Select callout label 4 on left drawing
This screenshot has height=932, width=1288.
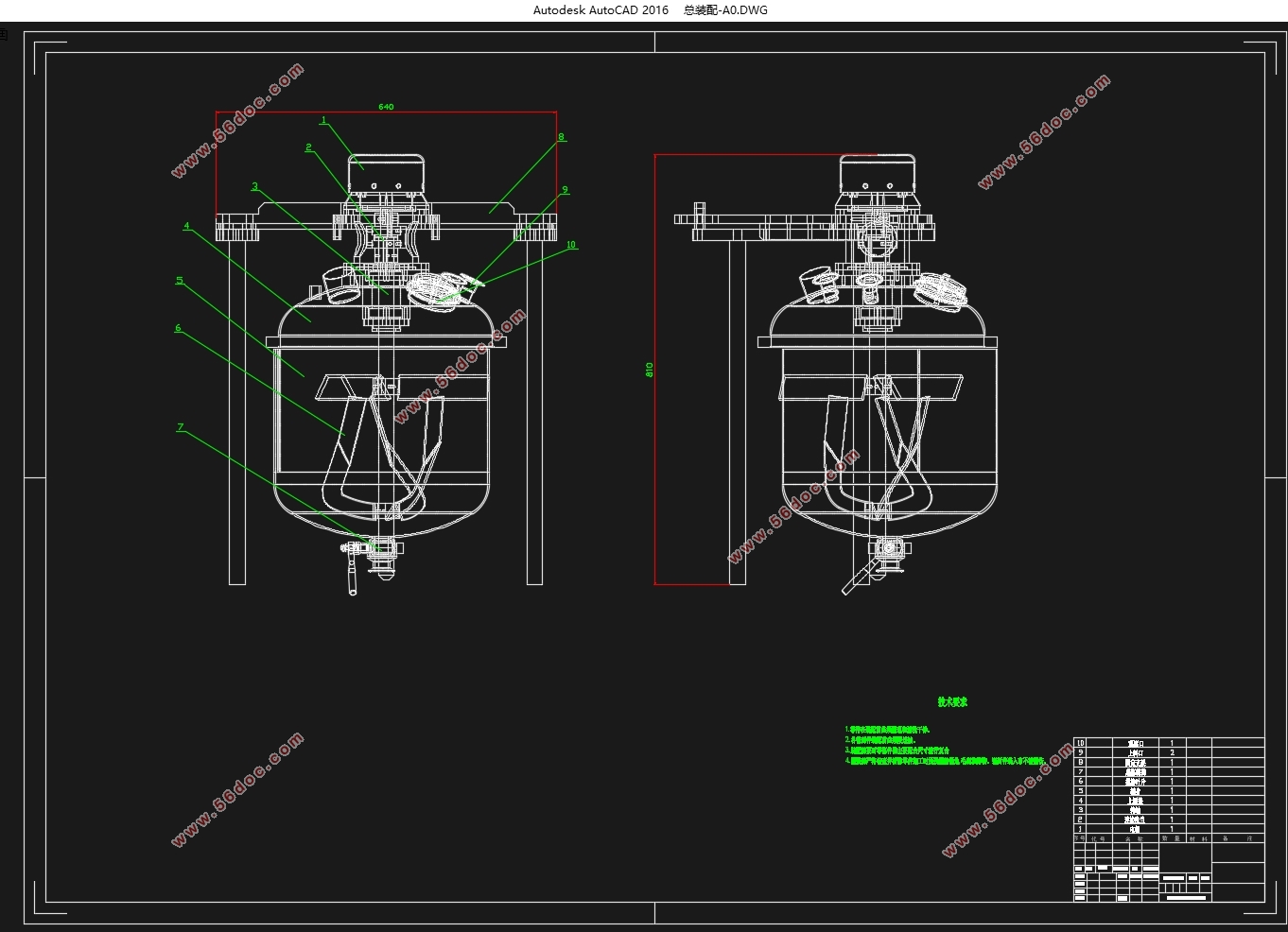click(x=187, y=226)
